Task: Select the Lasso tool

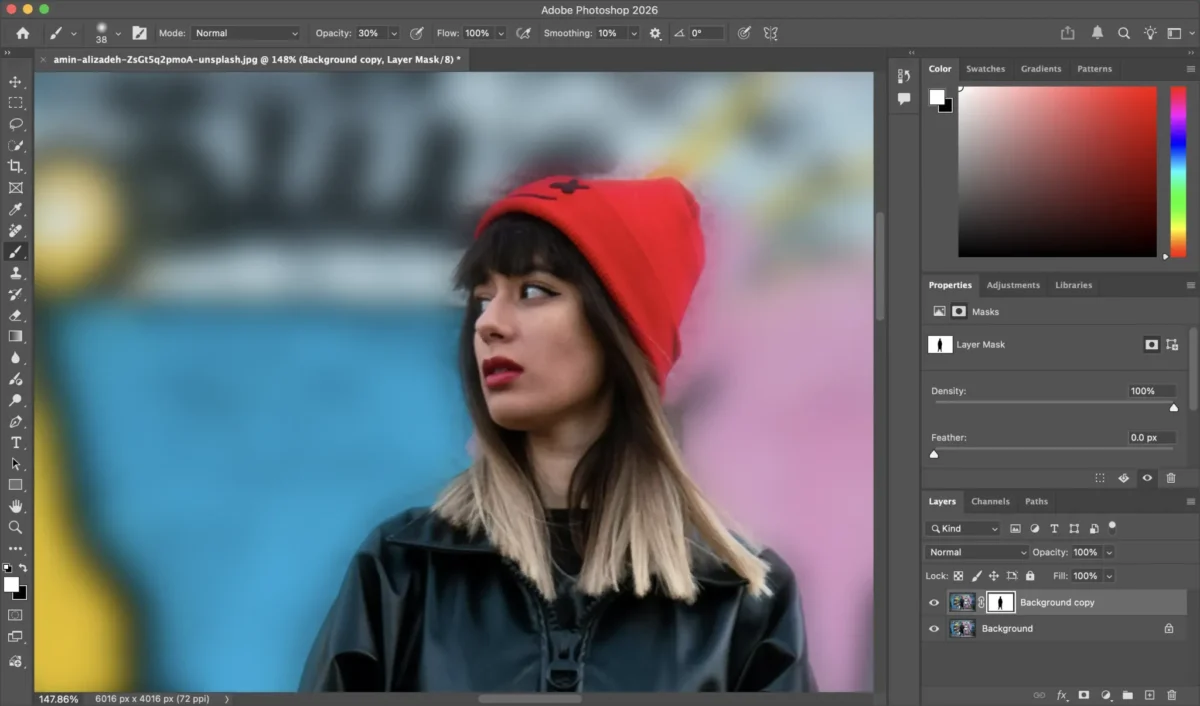Action: pyautogui.click(x=15, y=124)
